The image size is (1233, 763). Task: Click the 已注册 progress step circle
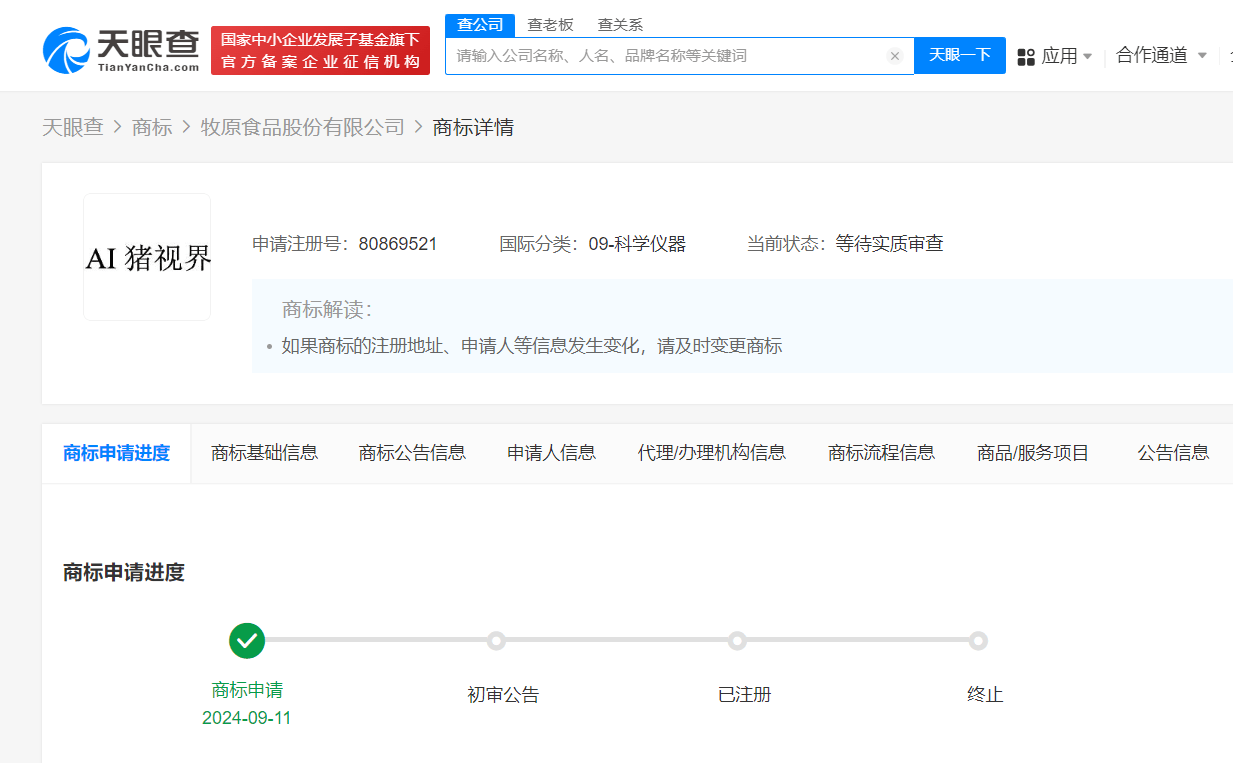(x=737, y=640)
